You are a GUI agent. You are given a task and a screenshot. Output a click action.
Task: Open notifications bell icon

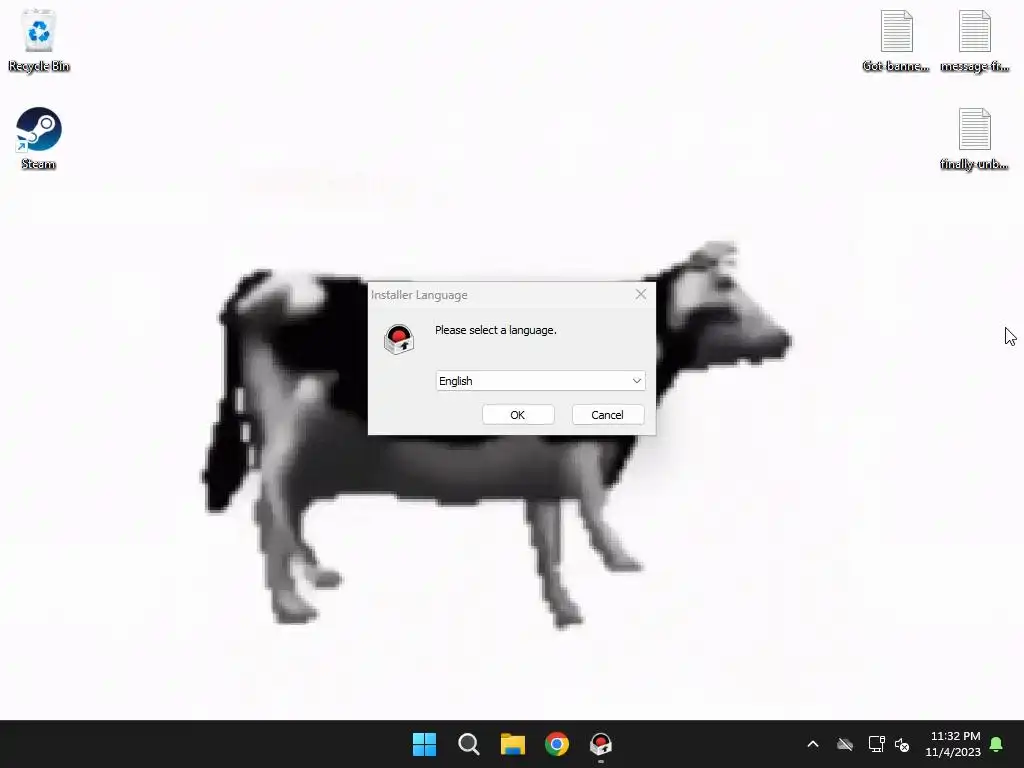click(x=996, y=744)
